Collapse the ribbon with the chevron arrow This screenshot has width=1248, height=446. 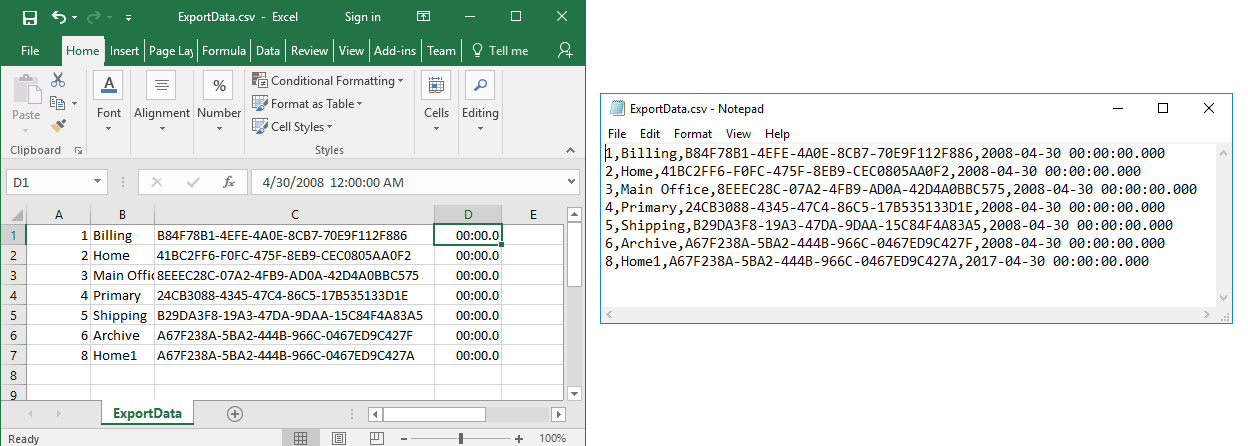[572, 151]
